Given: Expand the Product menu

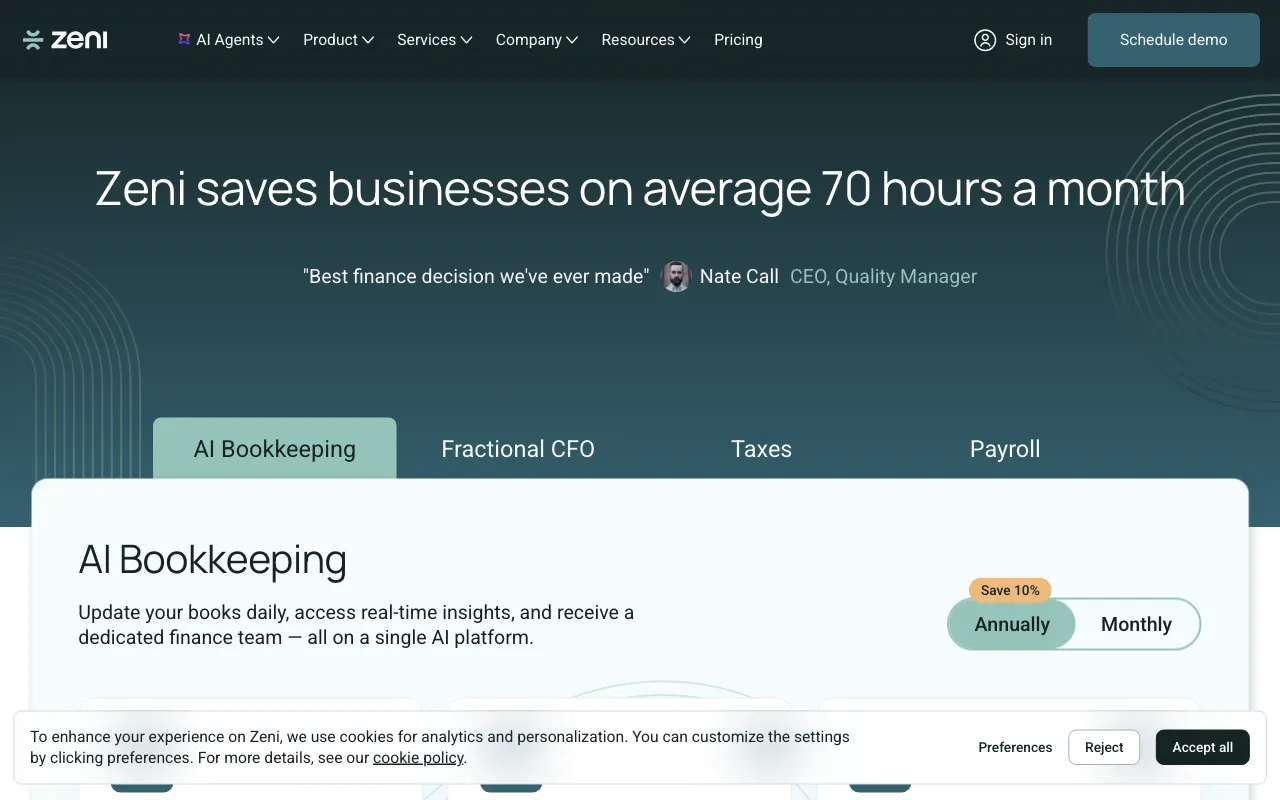Looking at the screenshot, I should (338, 40).
